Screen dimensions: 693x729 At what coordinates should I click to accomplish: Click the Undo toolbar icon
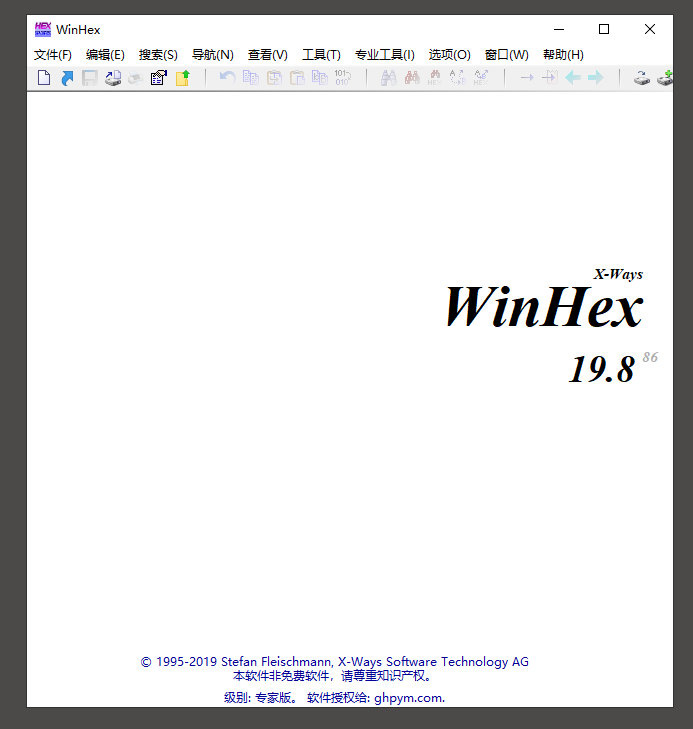tap(227, 78)
